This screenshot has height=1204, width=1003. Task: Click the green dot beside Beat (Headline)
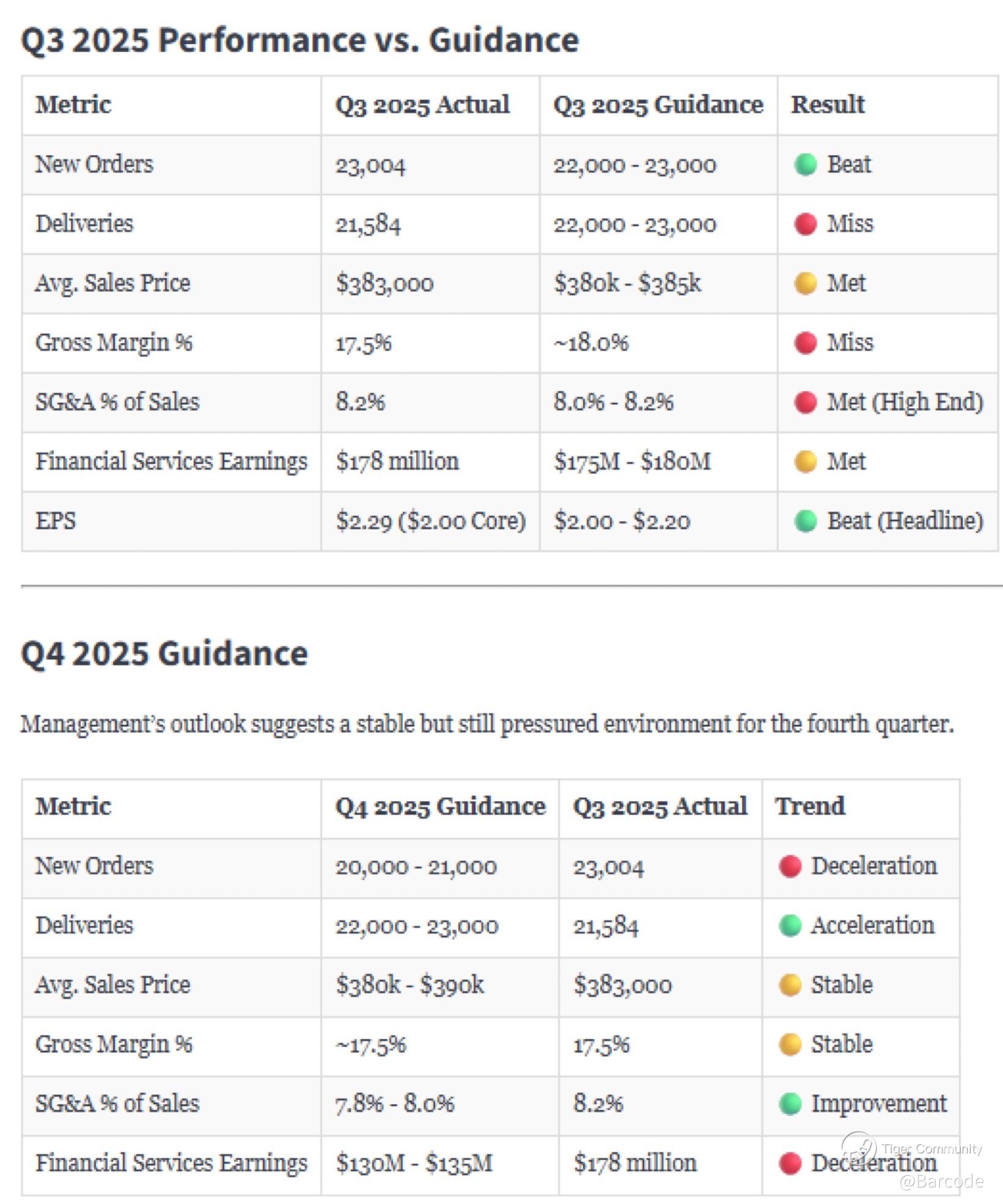coord(805,521)
